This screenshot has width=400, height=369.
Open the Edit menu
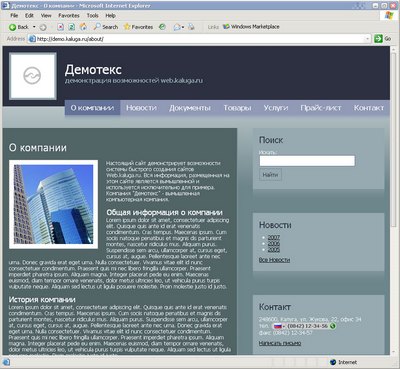pos(29,15)
